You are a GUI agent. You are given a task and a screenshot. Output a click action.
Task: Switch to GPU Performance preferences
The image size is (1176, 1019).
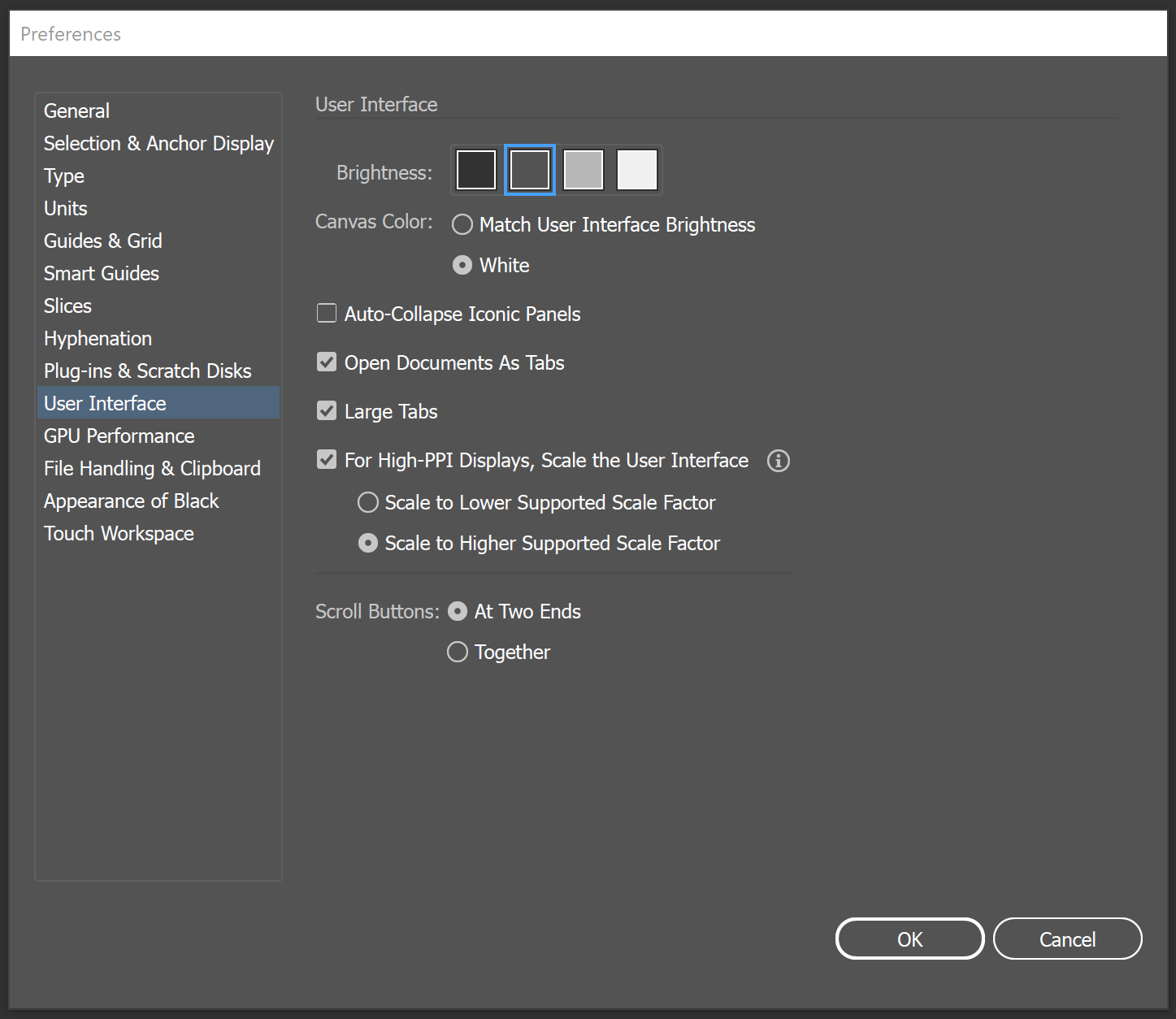click(x=119, y=436)
